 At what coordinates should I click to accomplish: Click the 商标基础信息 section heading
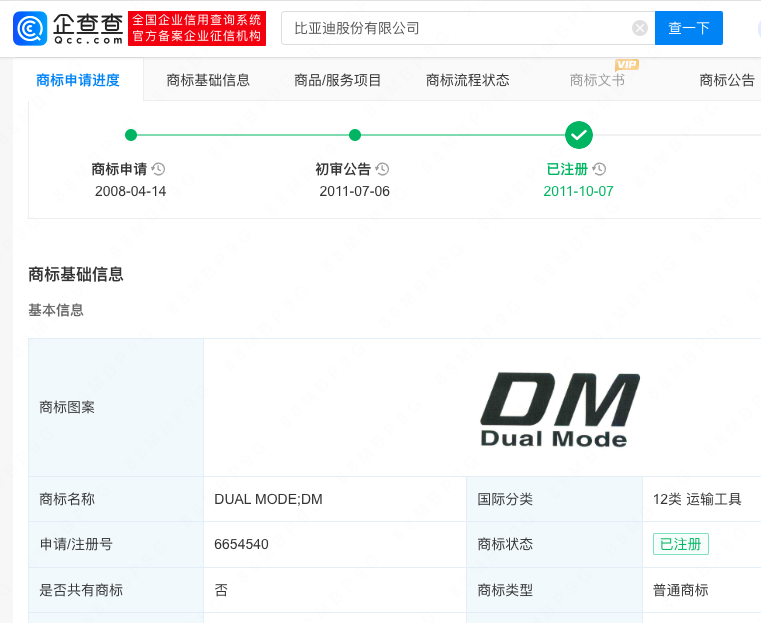[76, 275]
